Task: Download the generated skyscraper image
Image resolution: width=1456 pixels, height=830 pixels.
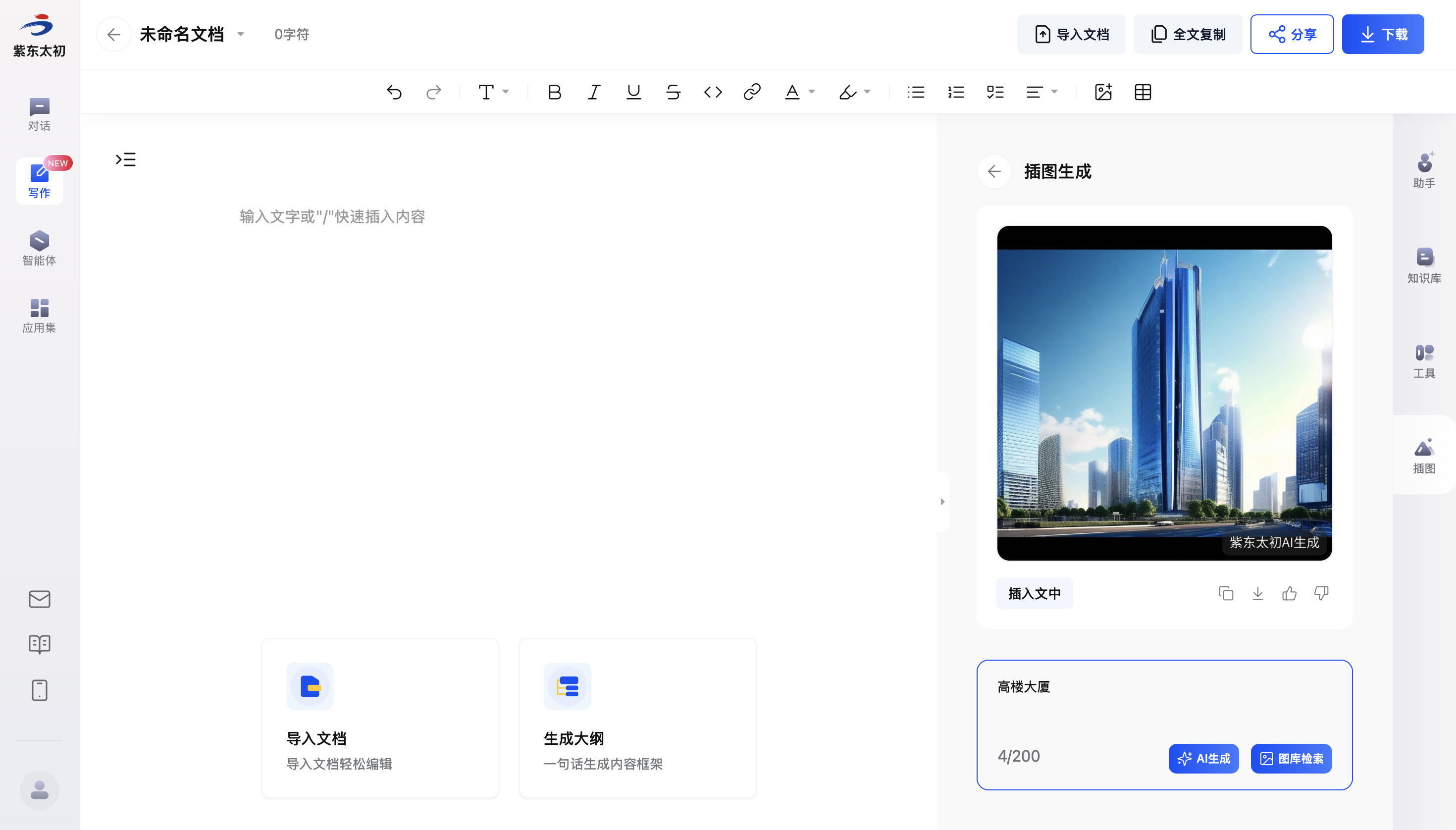Action: pos(1257,593)
